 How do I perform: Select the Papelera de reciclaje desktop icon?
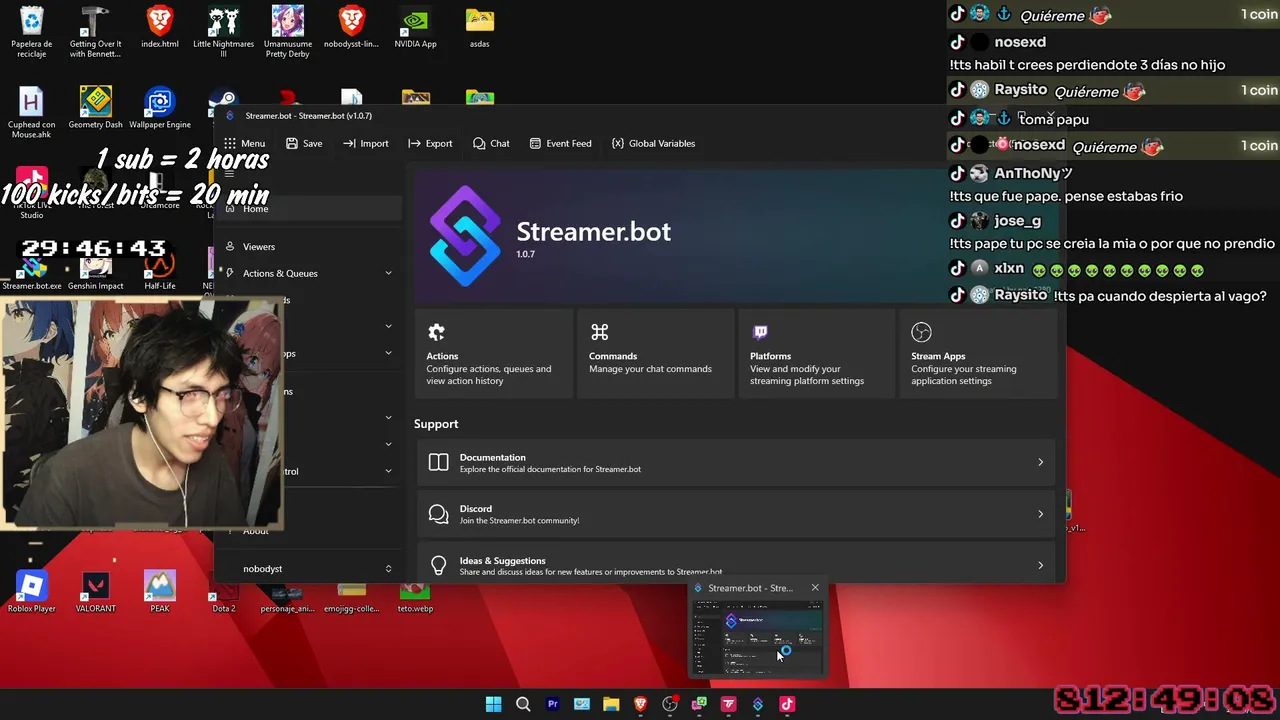click(x=32, y=31)
